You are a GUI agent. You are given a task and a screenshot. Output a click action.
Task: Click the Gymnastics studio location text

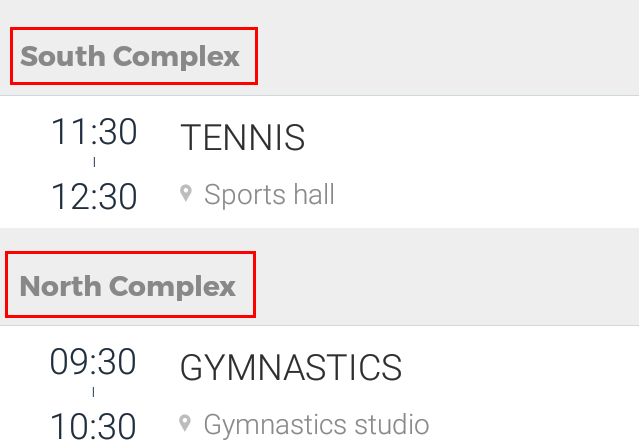pos(316,425)
